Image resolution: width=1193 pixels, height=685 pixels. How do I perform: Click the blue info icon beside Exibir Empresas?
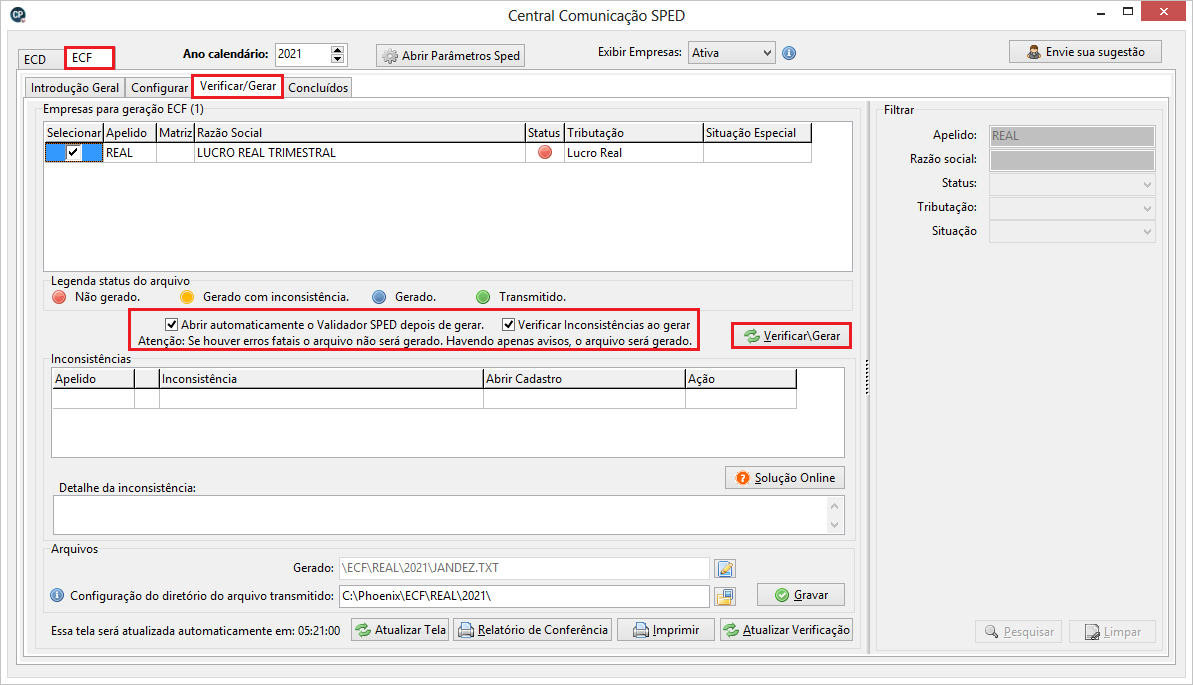tap(789, 53)
